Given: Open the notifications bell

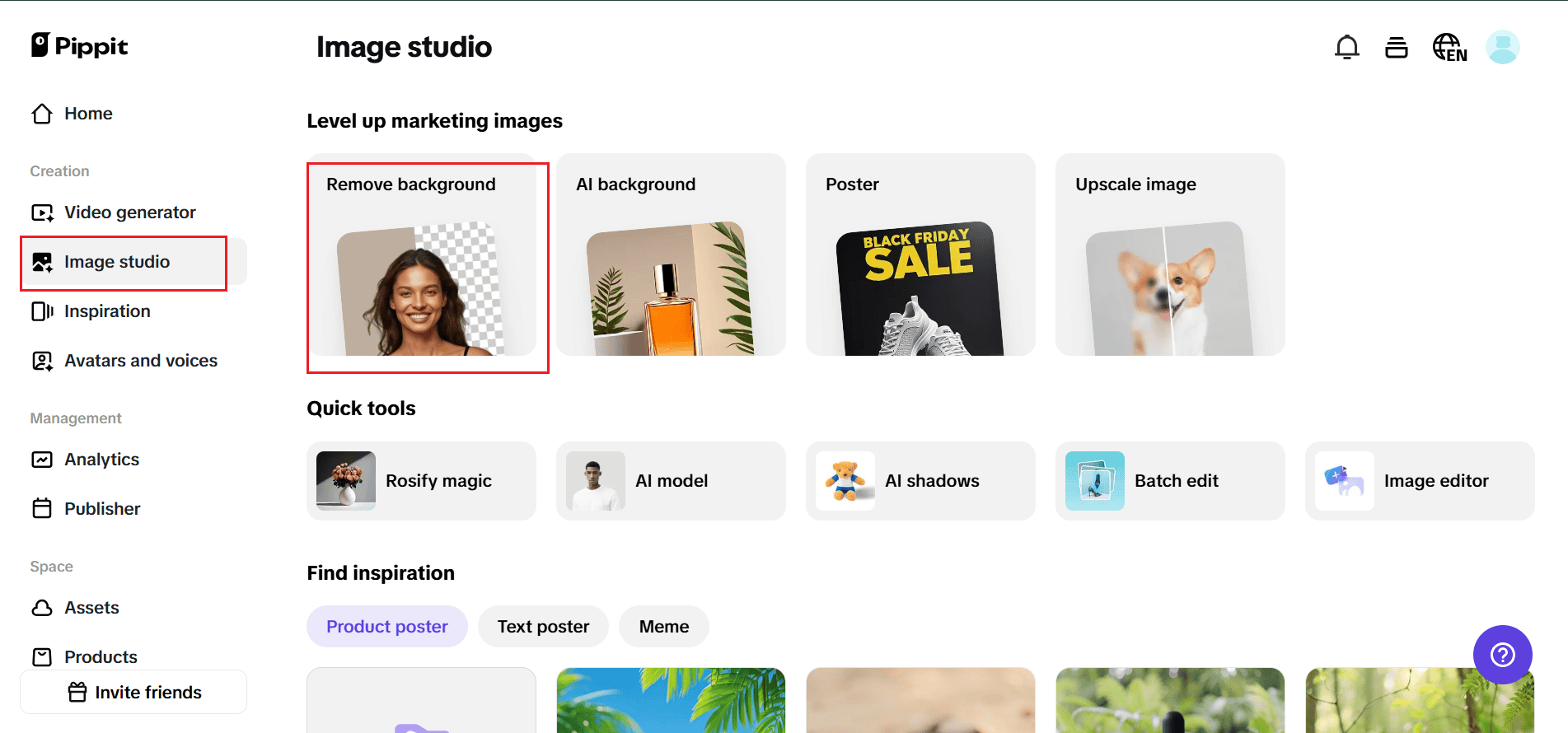Looking at the screenshot, I should point(1347,47).
